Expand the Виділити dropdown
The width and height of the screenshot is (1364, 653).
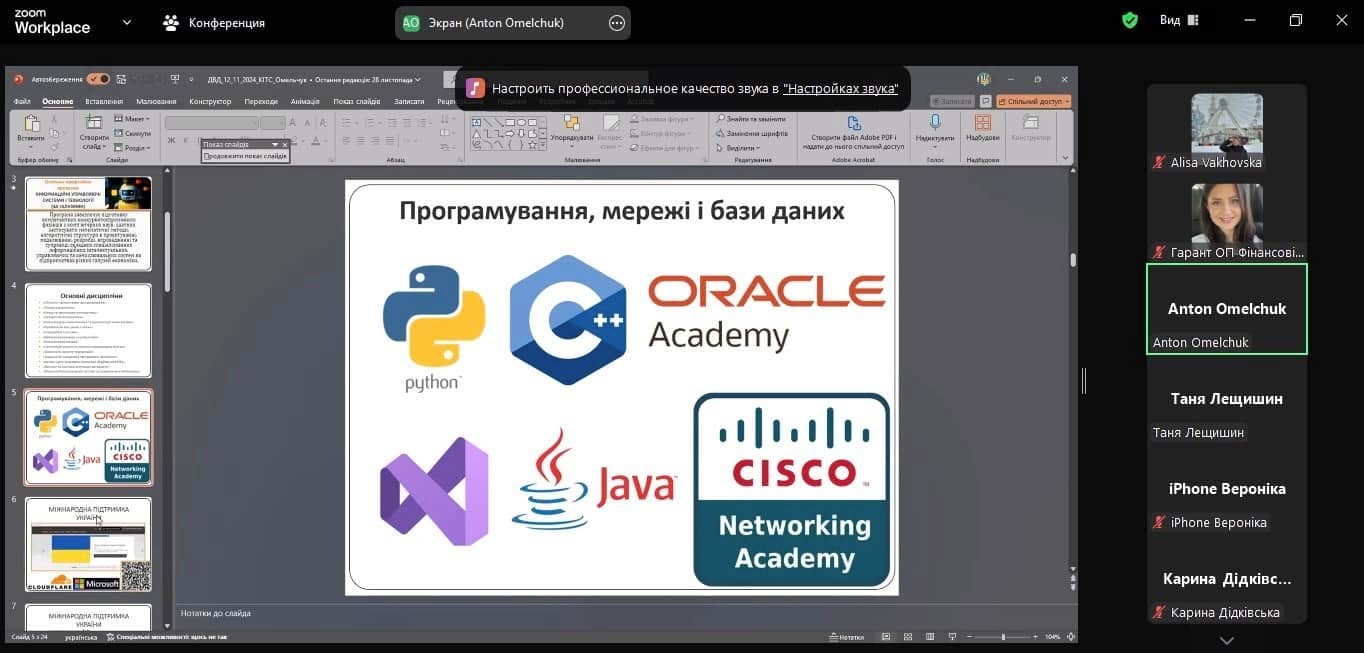[x=738, y=147]
